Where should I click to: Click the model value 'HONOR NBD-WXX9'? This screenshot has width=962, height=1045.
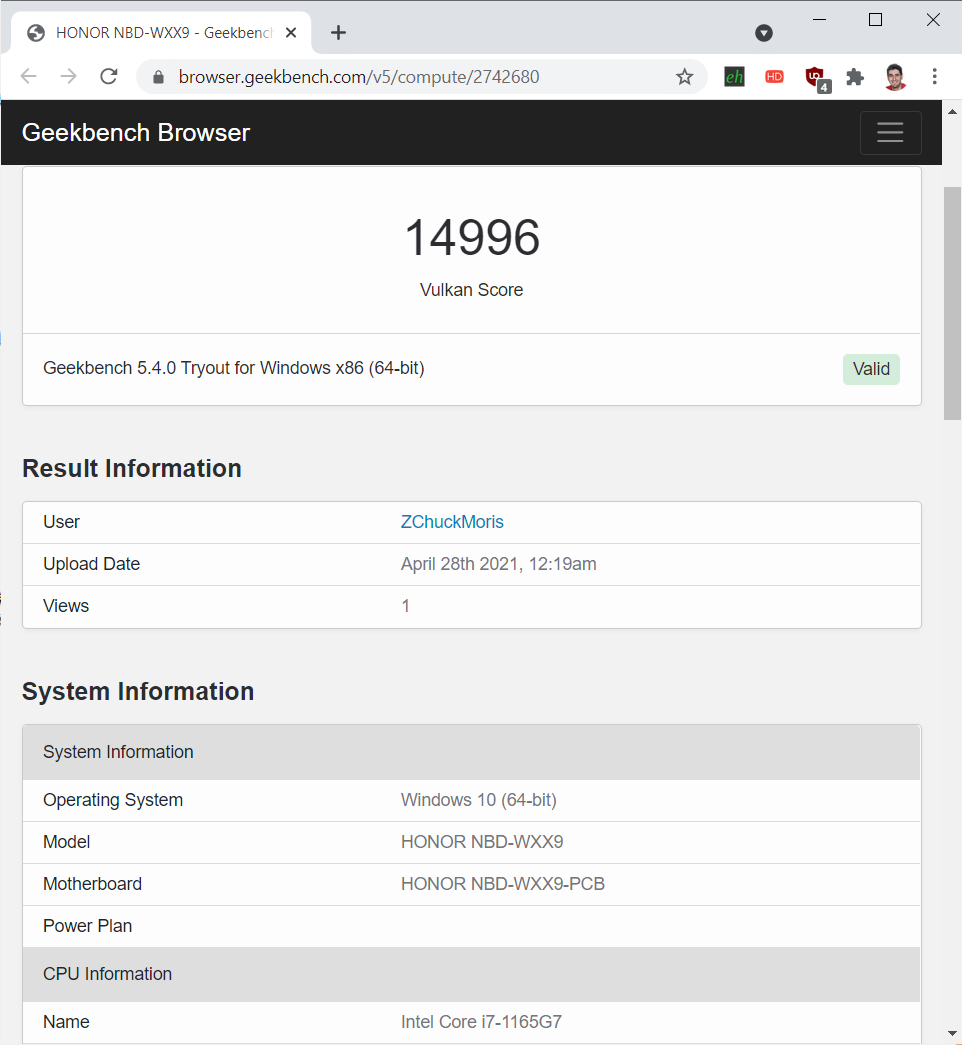pyautogui.click(x=482, y=842)
